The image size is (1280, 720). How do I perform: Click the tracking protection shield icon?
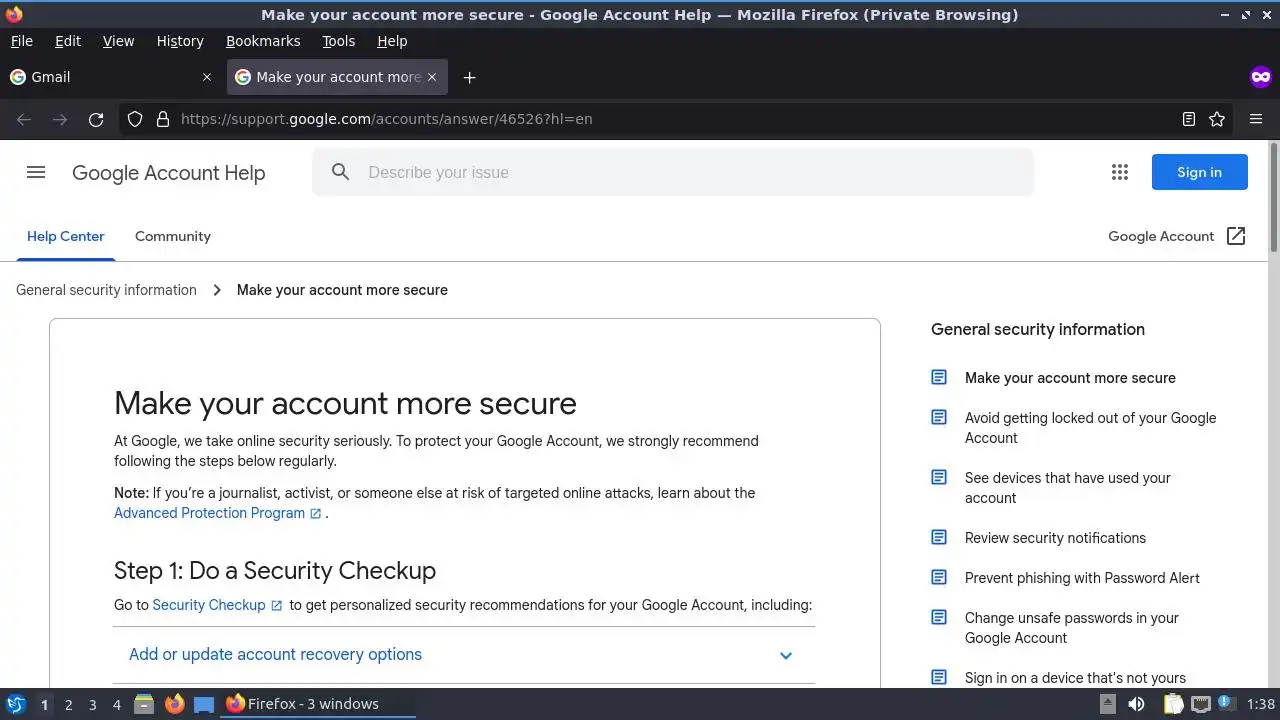135,119
